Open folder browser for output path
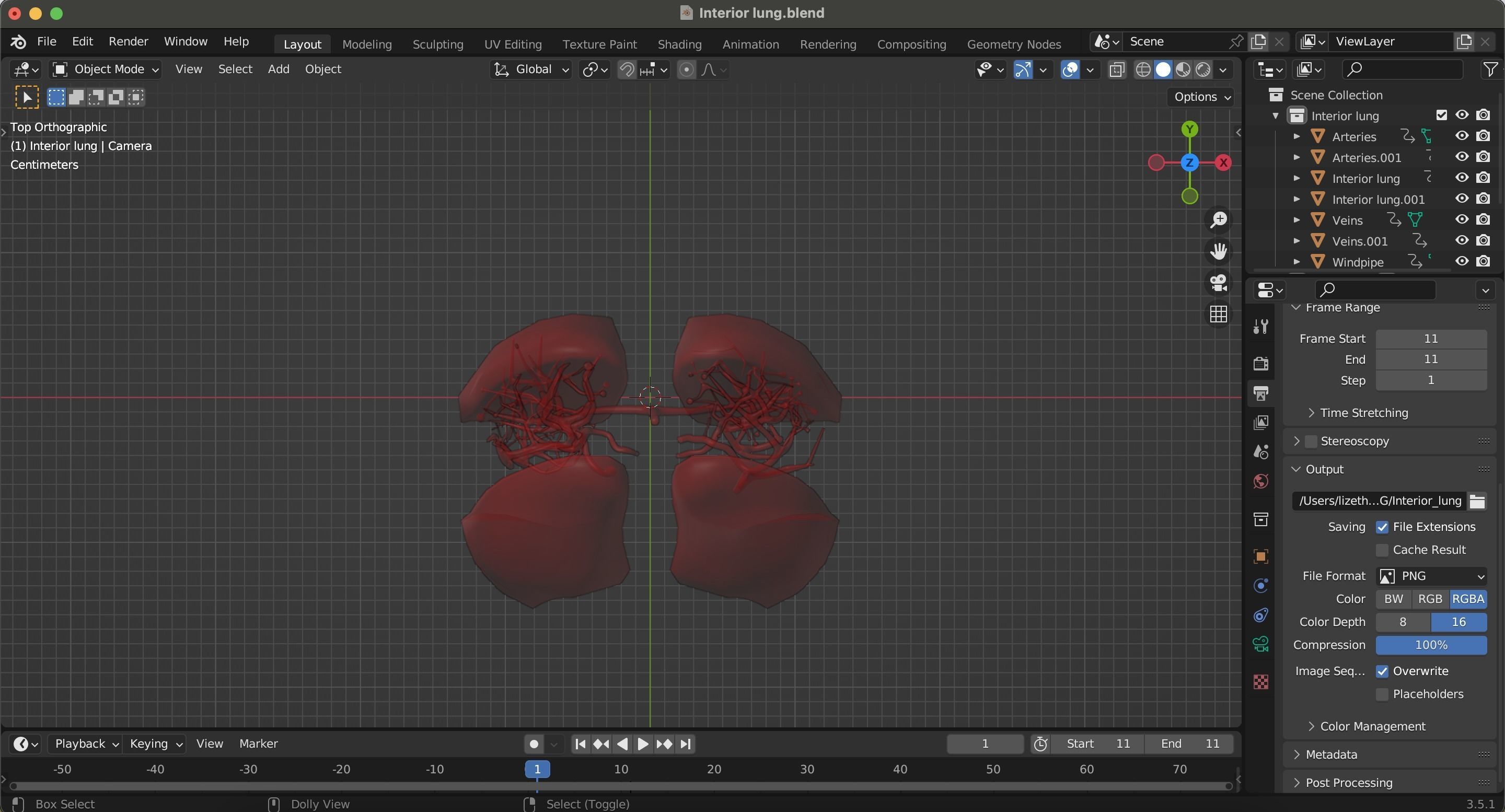1505x812 pixels. click(1477, 501)
